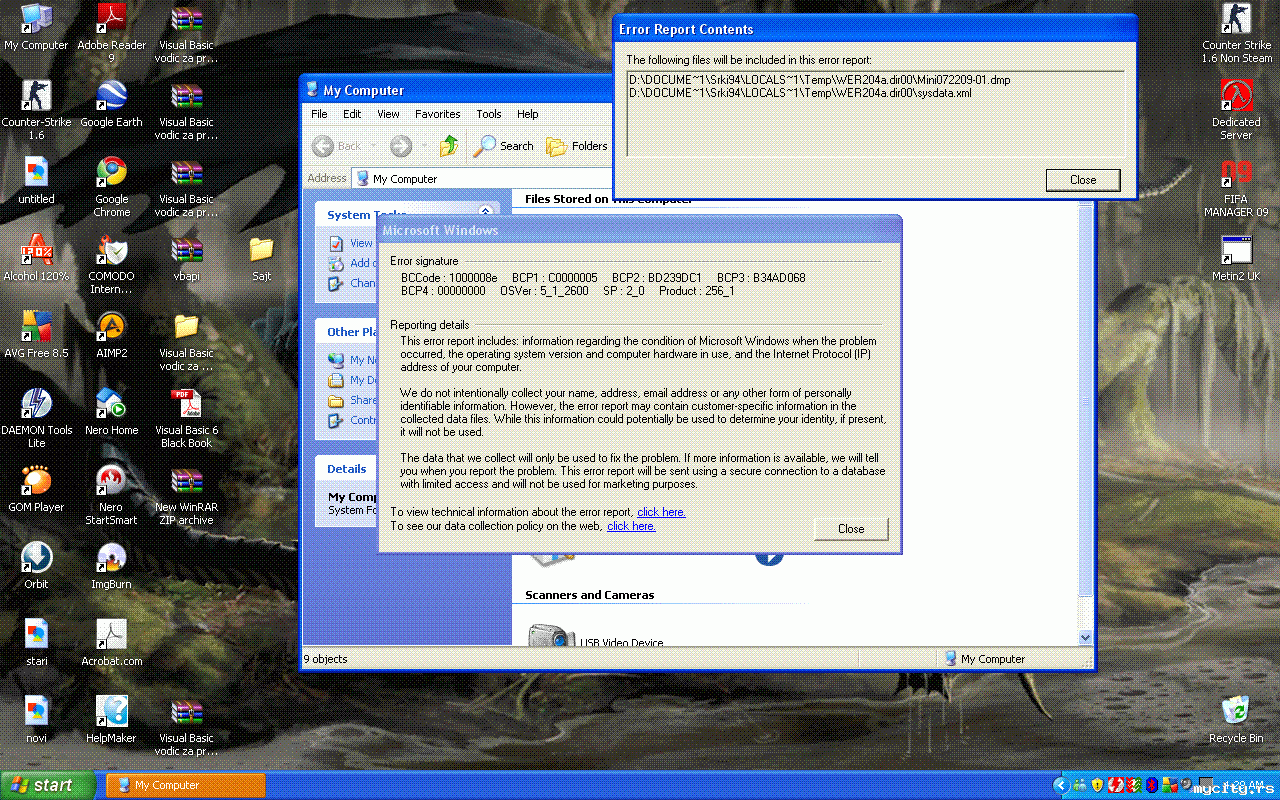Image resolution: width=1280 pixels, height=800 pixels.
Task: Select the AIMP2 desktop shortcut
Action: coord(111,336)
